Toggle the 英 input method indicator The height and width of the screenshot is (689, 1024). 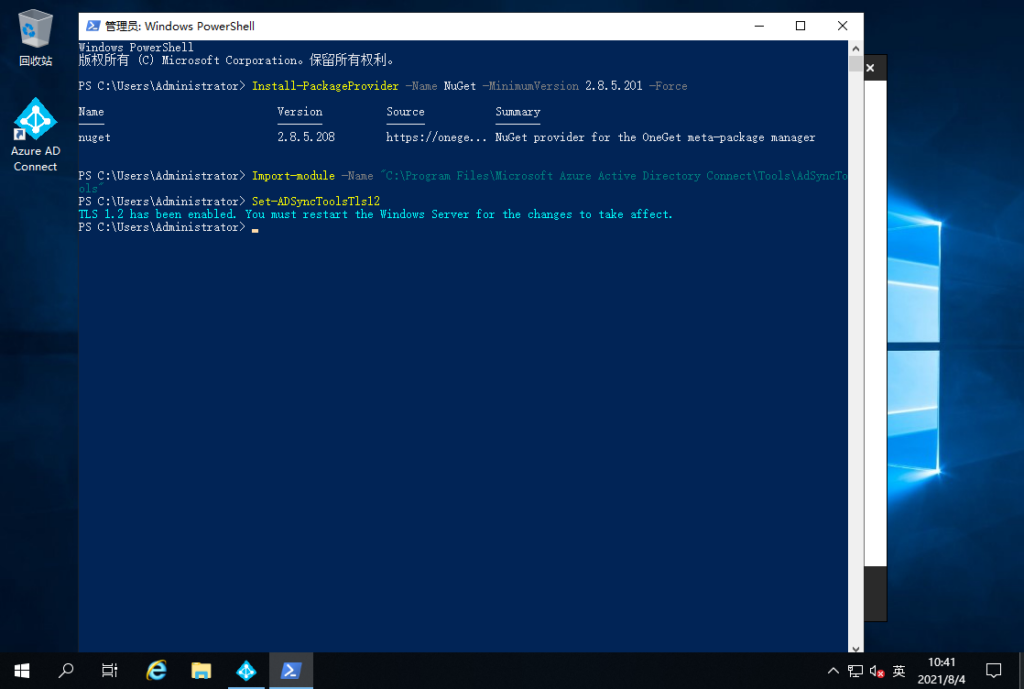(899, 671)
